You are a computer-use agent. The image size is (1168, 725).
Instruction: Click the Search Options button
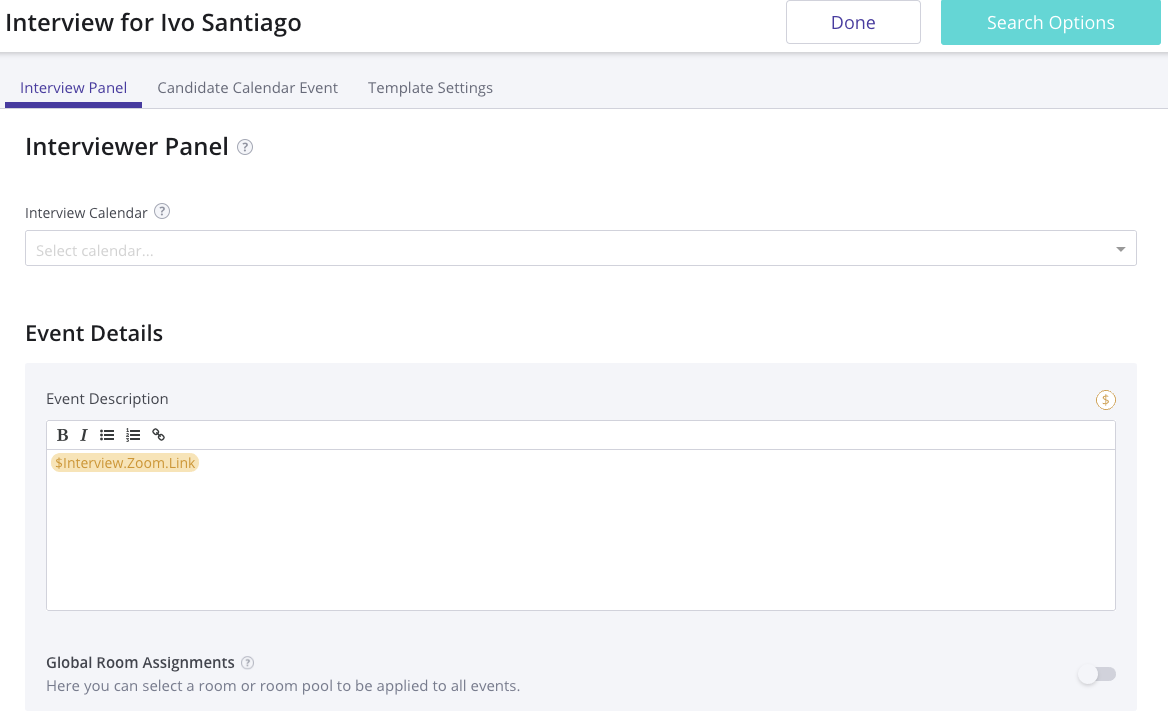coord(1050,23)
